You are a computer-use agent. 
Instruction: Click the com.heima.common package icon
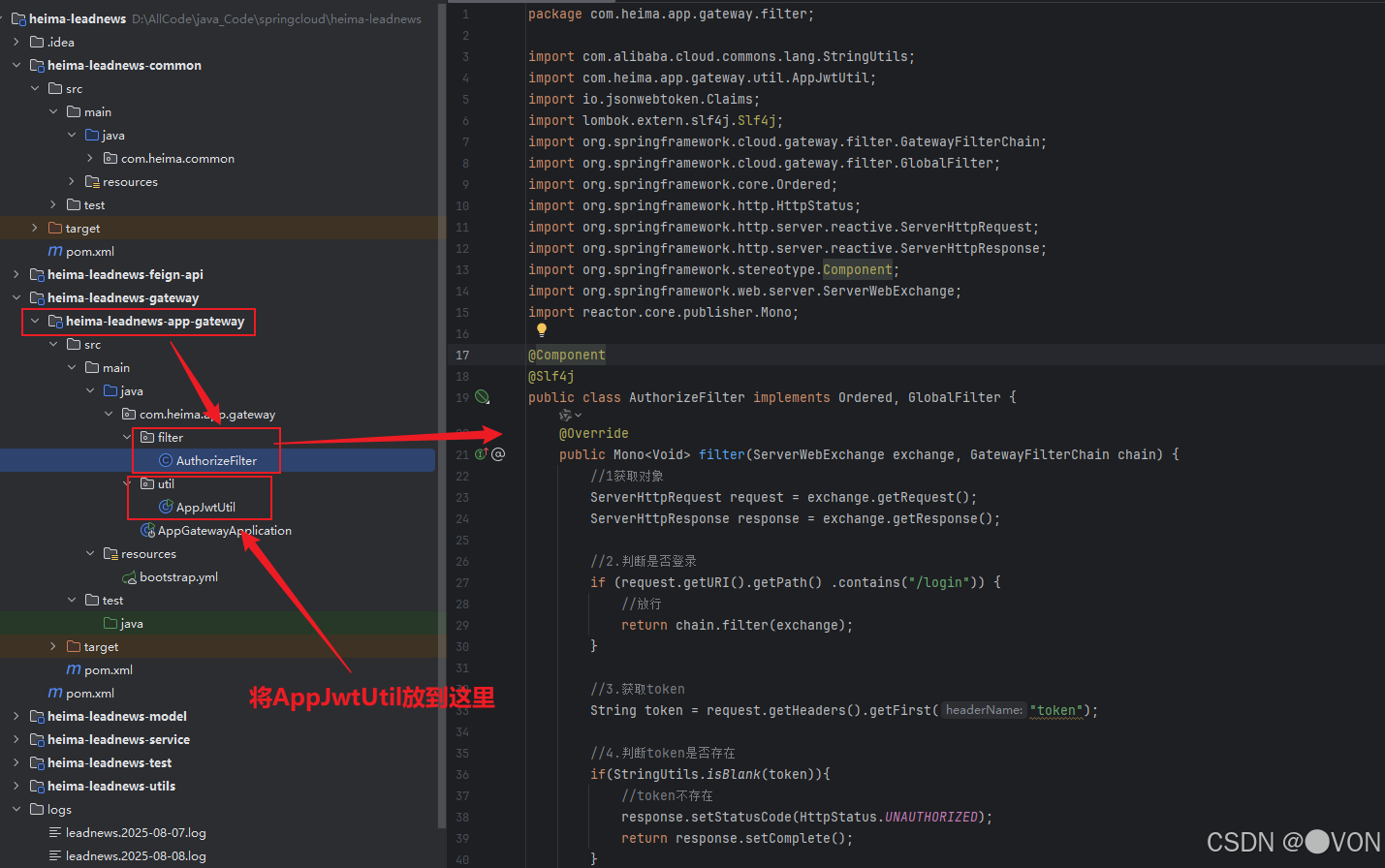tap(110, 159)
